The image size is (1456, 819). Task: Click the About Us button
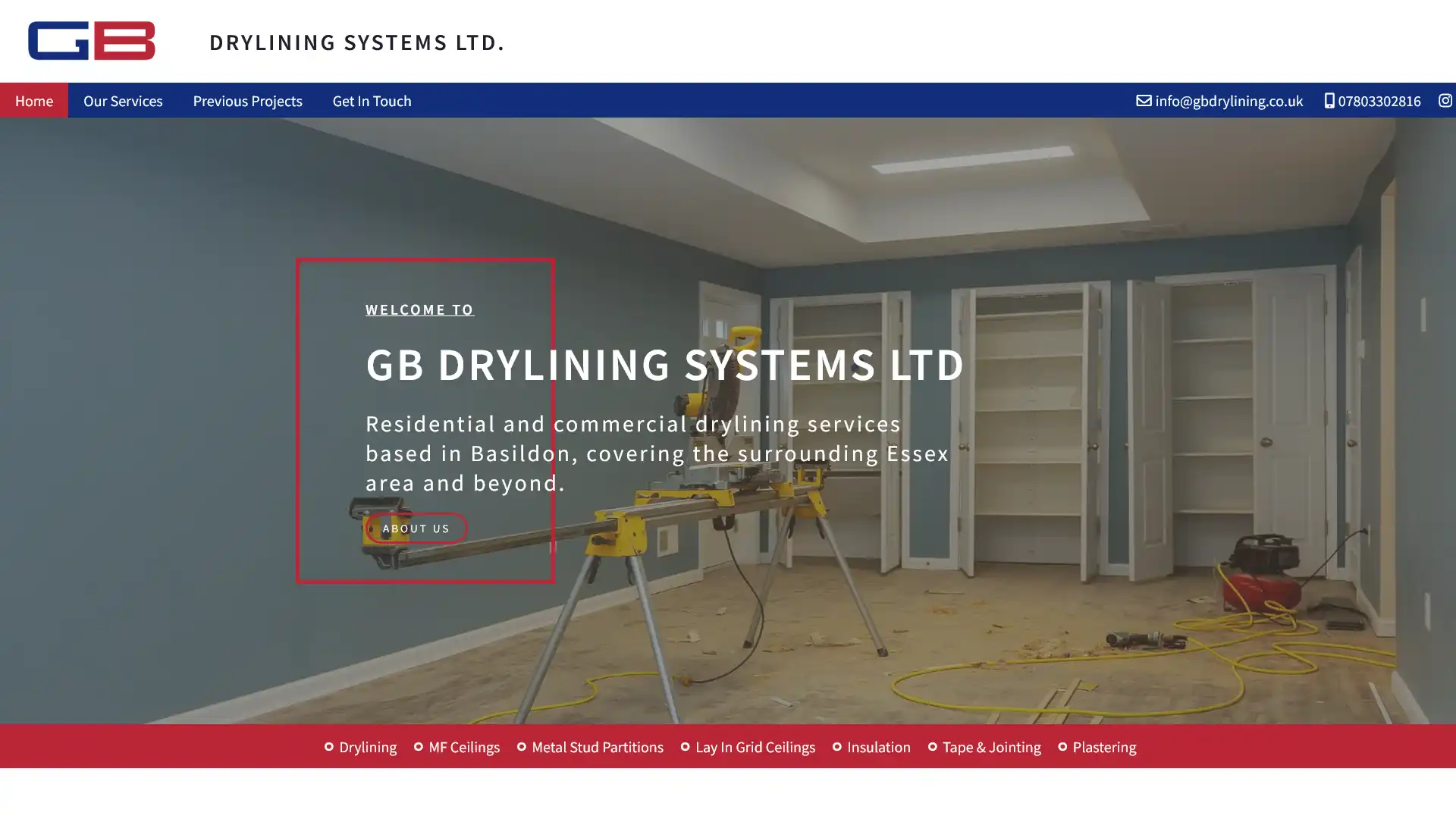416,528
